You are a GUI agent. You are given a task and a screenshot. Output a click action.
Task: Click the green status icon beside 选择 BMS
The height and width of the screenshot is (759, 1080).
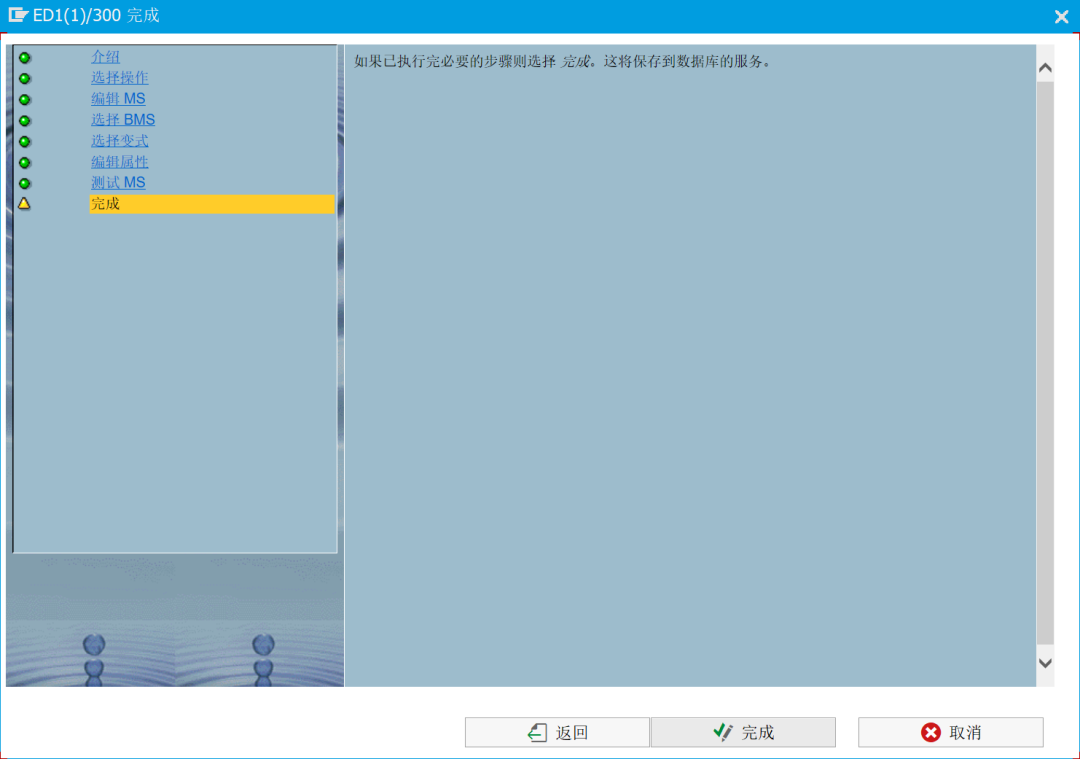click(x=25, y=121)
